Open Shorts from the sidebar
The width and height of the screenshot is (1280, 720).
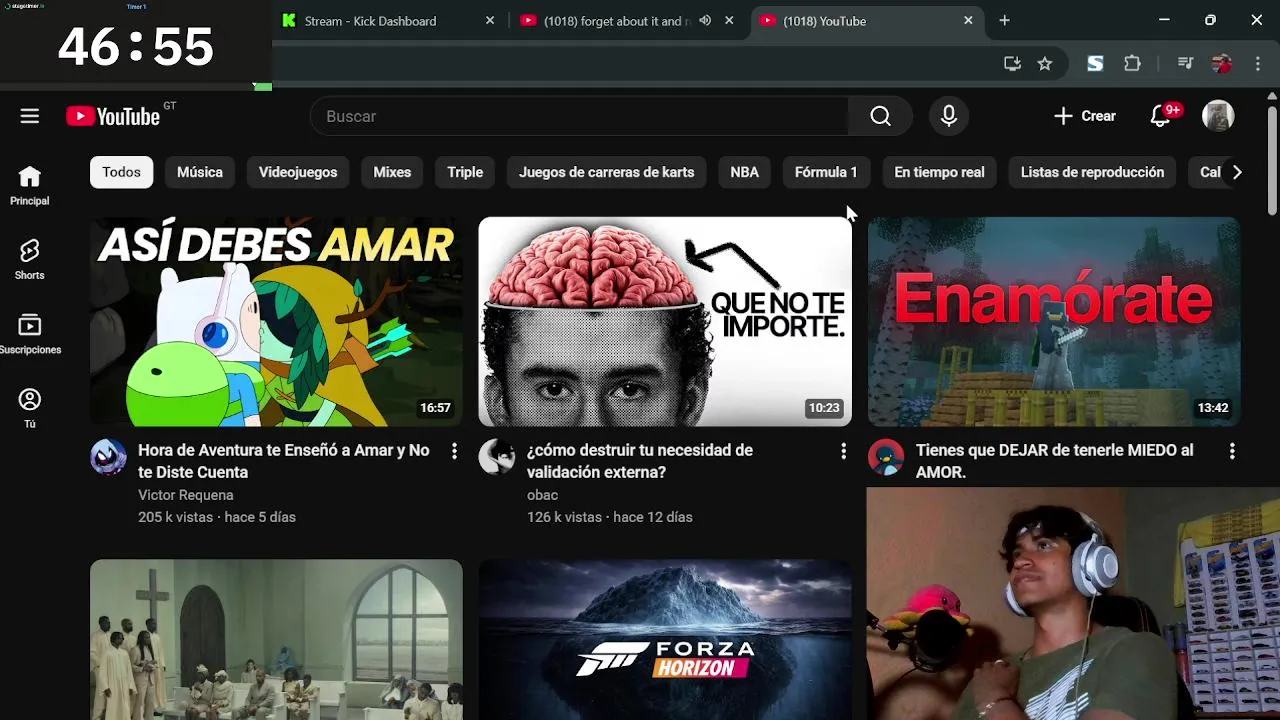(x=30, y=260)
